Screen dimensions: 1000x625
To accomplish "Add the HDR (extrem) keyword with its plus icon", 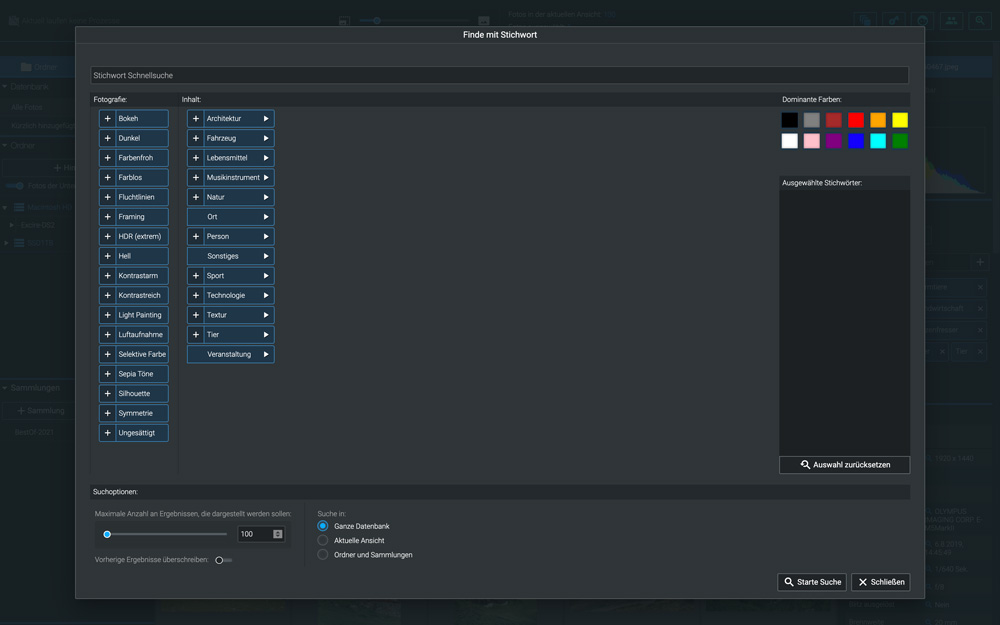I will click(x=108, y=237).
